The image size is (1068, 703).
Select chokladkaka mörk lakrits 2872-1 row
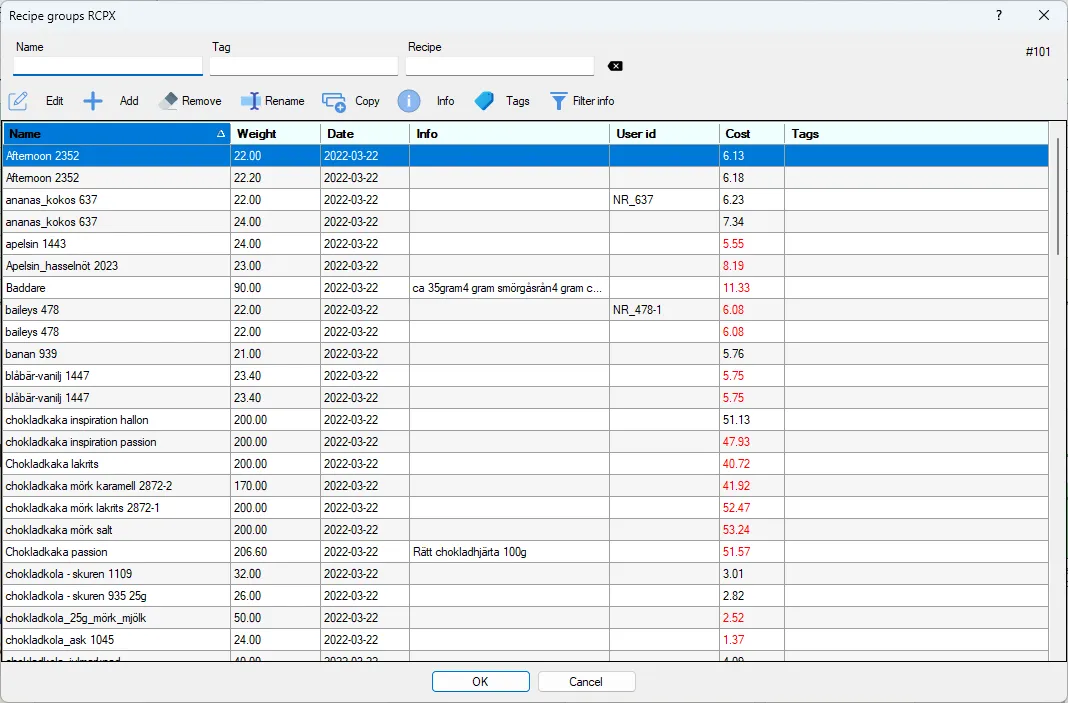tap(525, 507)
